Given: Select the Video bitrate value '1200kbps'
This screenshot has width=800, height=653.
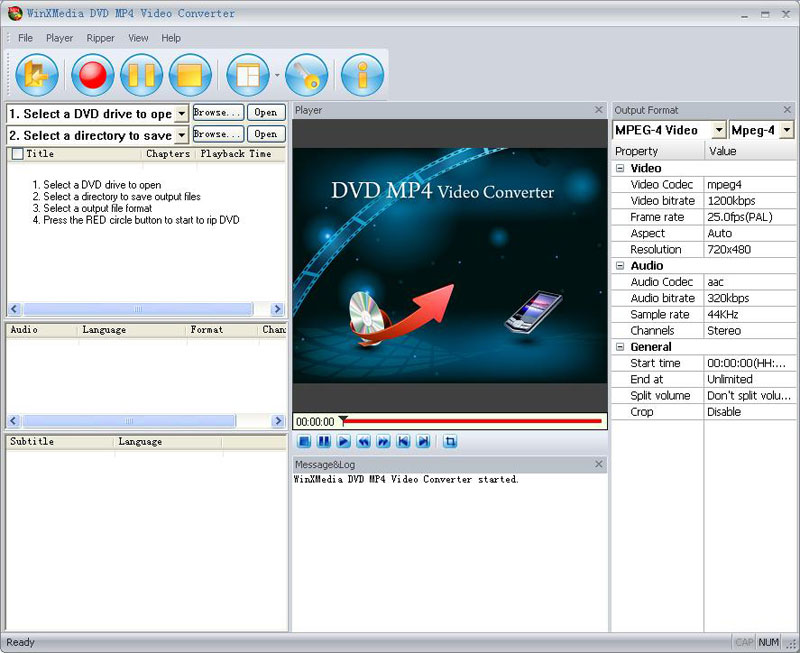Looking at the screenshot, I should point(750,201).
